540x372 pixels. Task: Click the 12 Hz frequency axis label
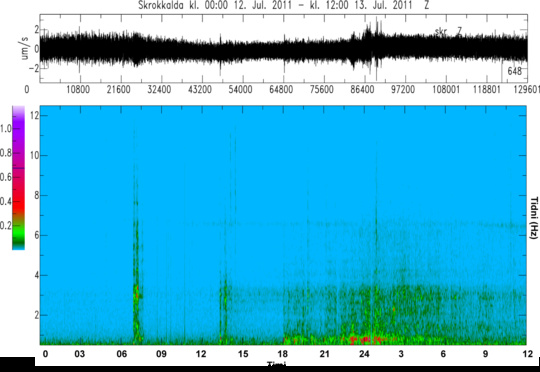click(33, 115)
